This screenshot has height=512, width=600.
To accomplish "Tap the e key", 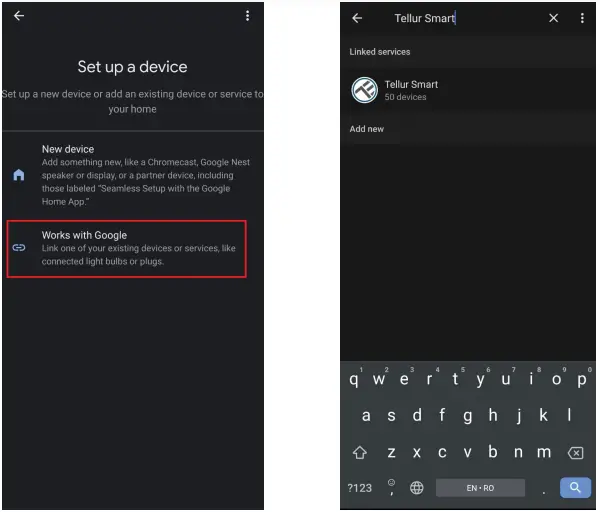I will (x=404, y=379).
